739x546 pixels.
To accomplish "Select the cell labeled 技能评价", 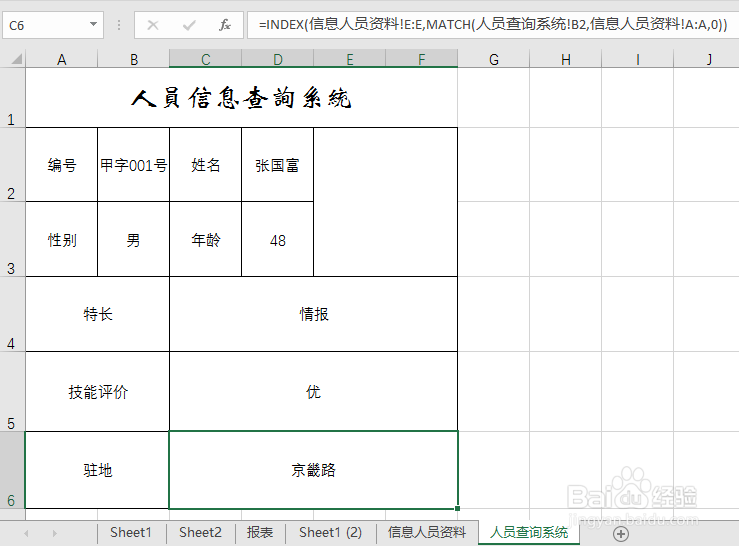I will tap(98, 391).
